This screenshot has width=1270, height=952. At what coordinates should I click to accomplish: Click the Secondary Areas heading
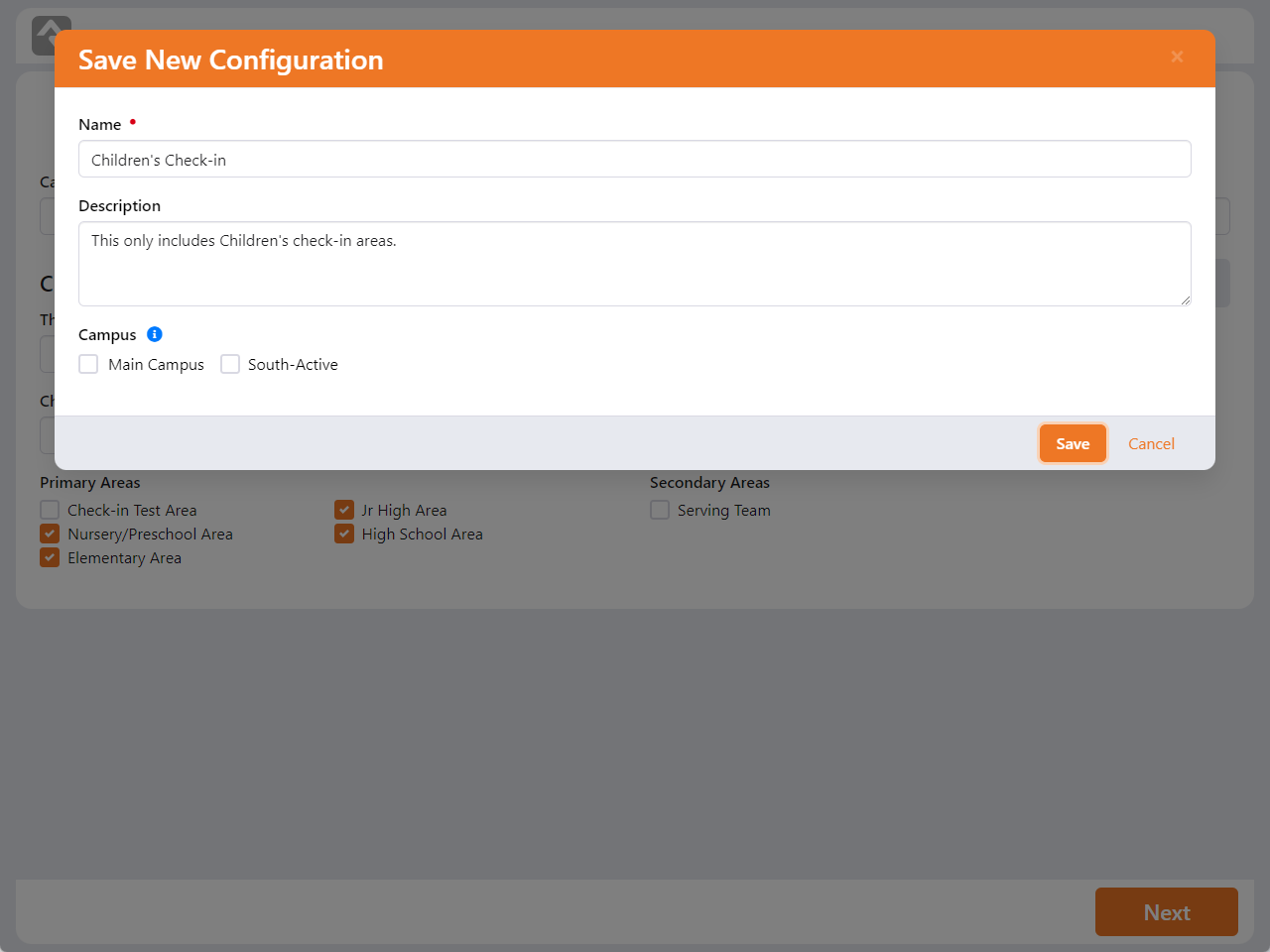pyautogui.click(x=709, y=482)
